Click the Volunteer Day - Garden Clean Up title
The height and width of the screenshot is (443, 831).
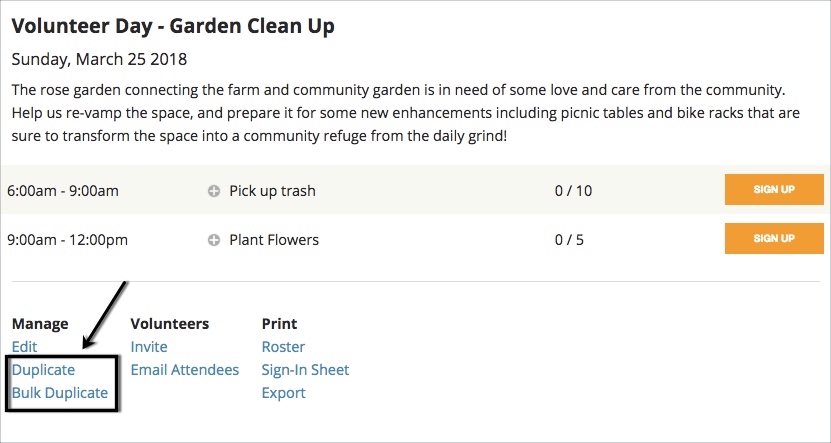(x=173, y=27)
